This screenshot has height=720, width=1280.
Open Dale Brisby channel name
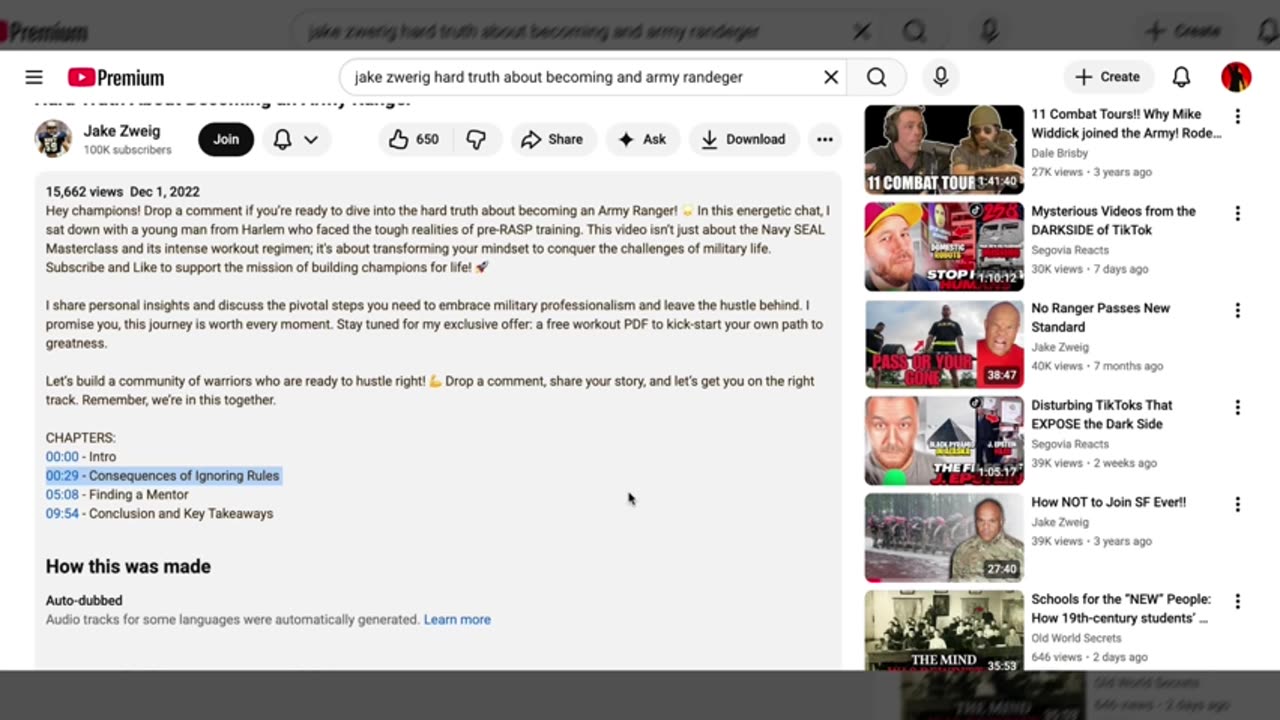click(1059, 153)
